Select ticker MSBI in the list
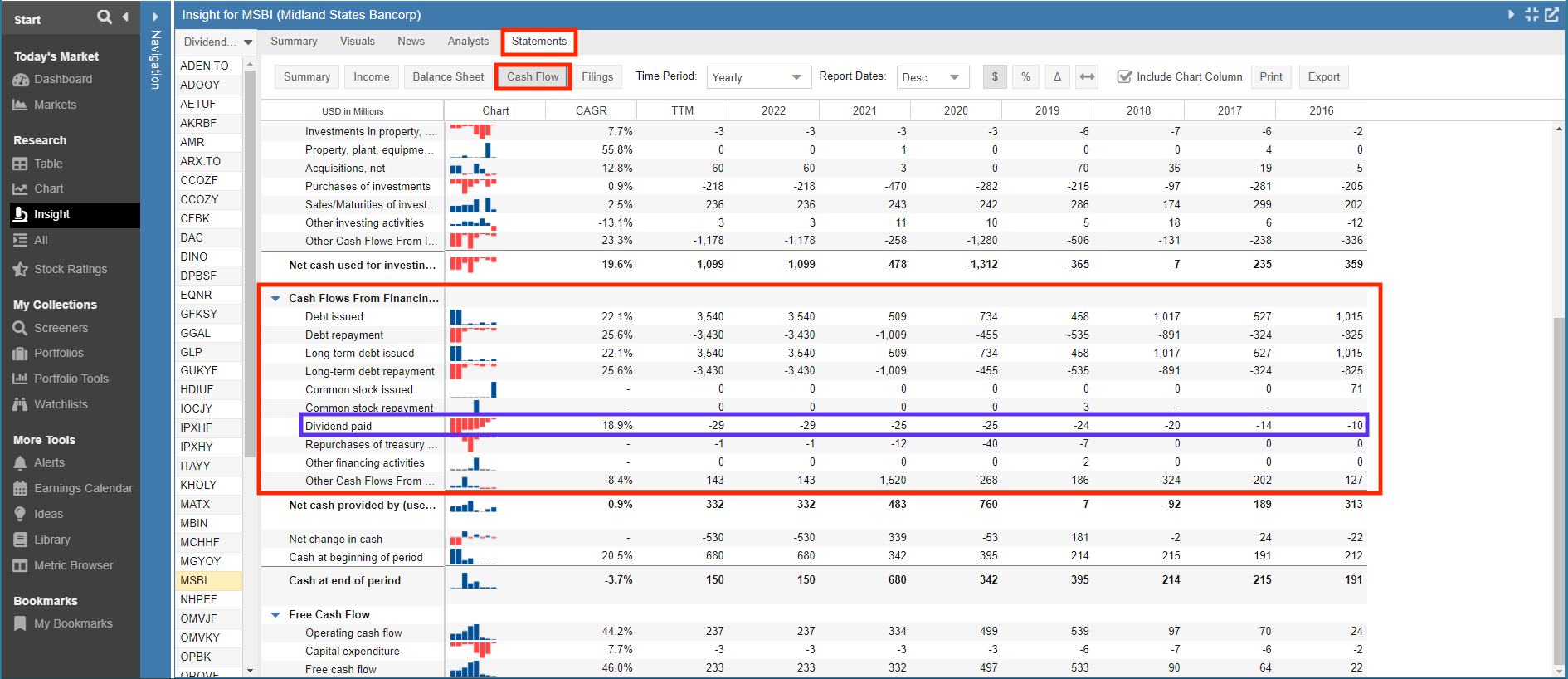Image resolution: width=1568 pixels, height=679 pixels. click(x=209, y=580)
